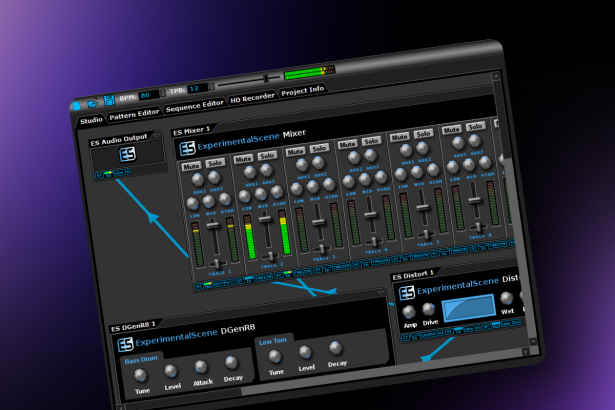615x410 pixels.
Task: Click the distortion curve display in Distort
Action: click(468, 308)
